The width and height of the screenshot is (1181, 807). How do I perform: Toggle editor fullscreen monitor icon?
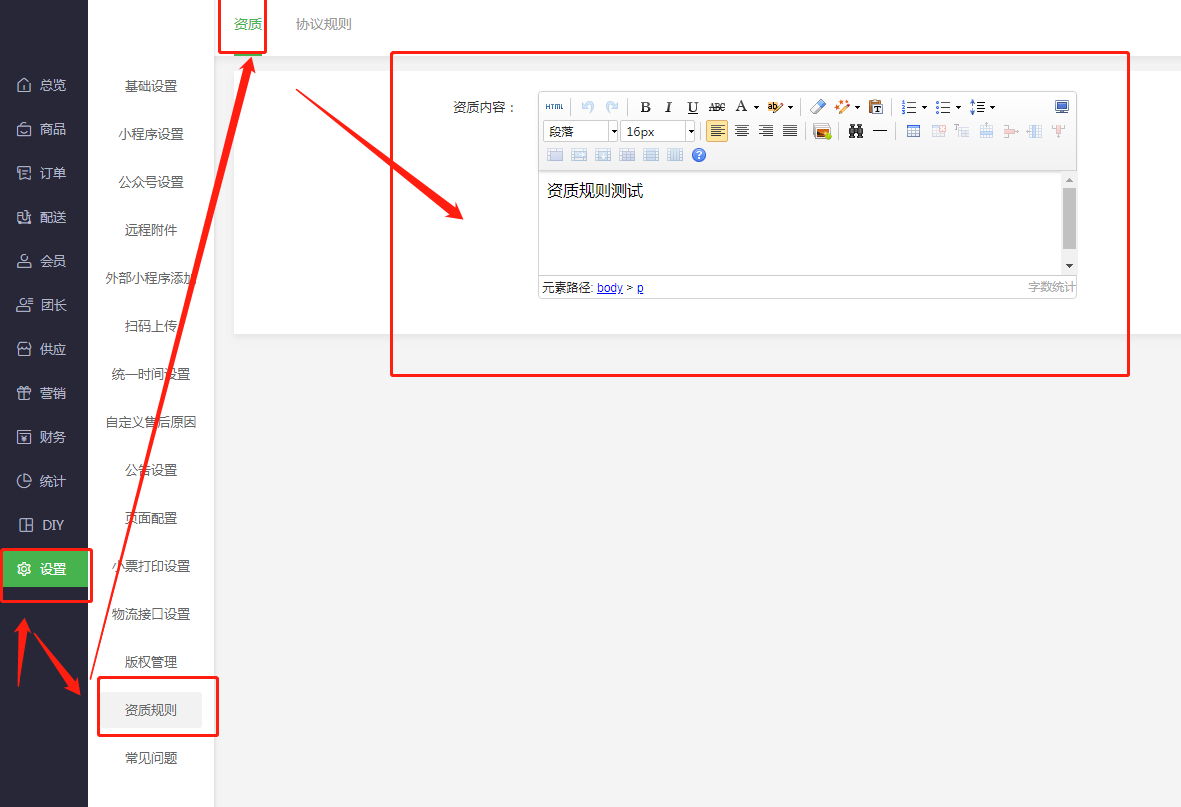point(1061,107)
